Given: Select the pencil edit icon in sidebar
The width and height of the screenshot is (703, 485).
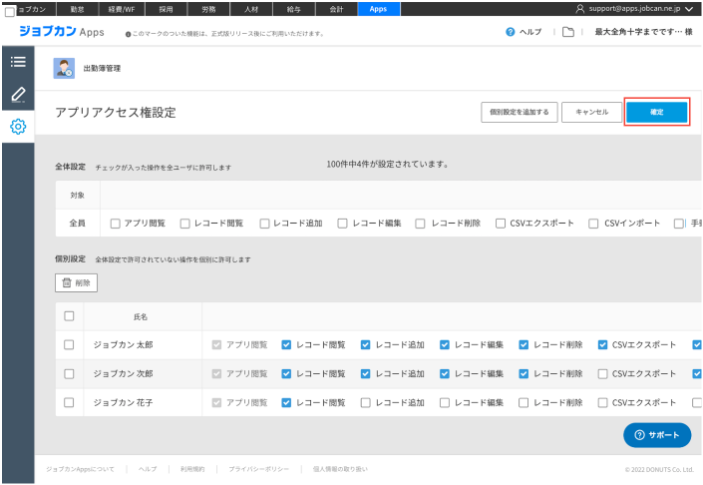Looking at the screenshot, I should pyautogui.click(x=17, y=94).
